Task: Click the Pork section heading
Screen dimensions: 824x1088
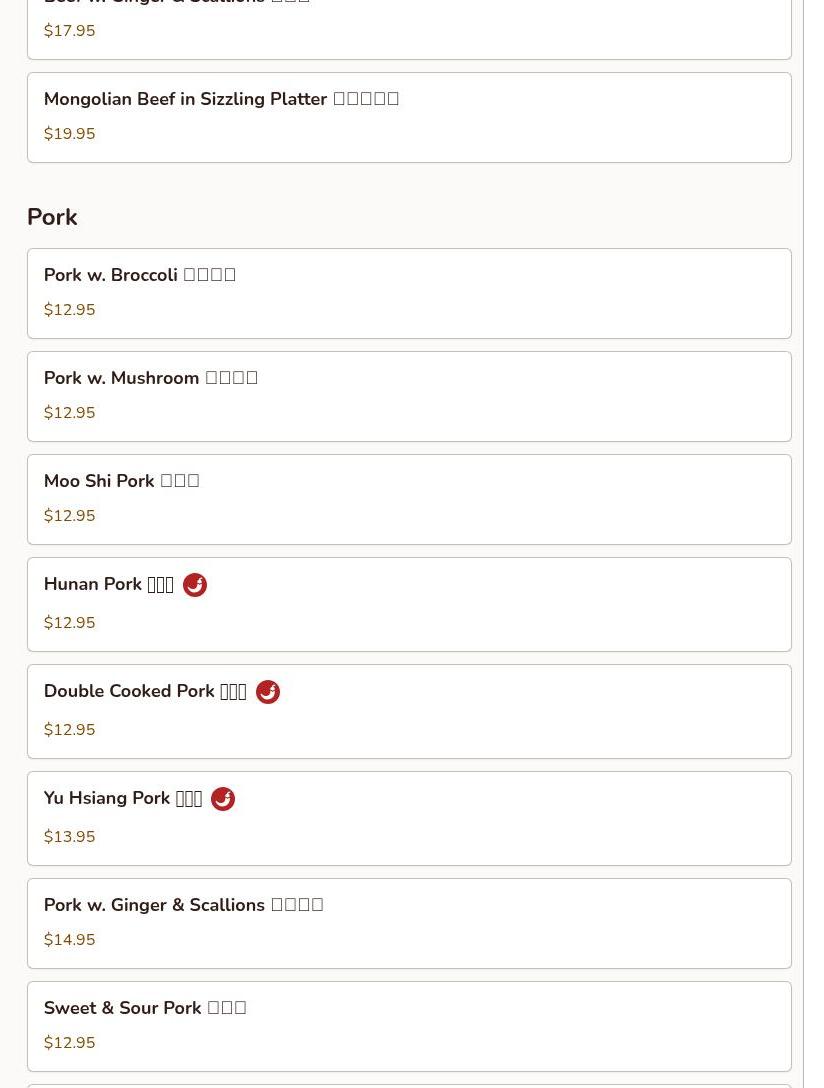Action: click(x=52, y=217)
